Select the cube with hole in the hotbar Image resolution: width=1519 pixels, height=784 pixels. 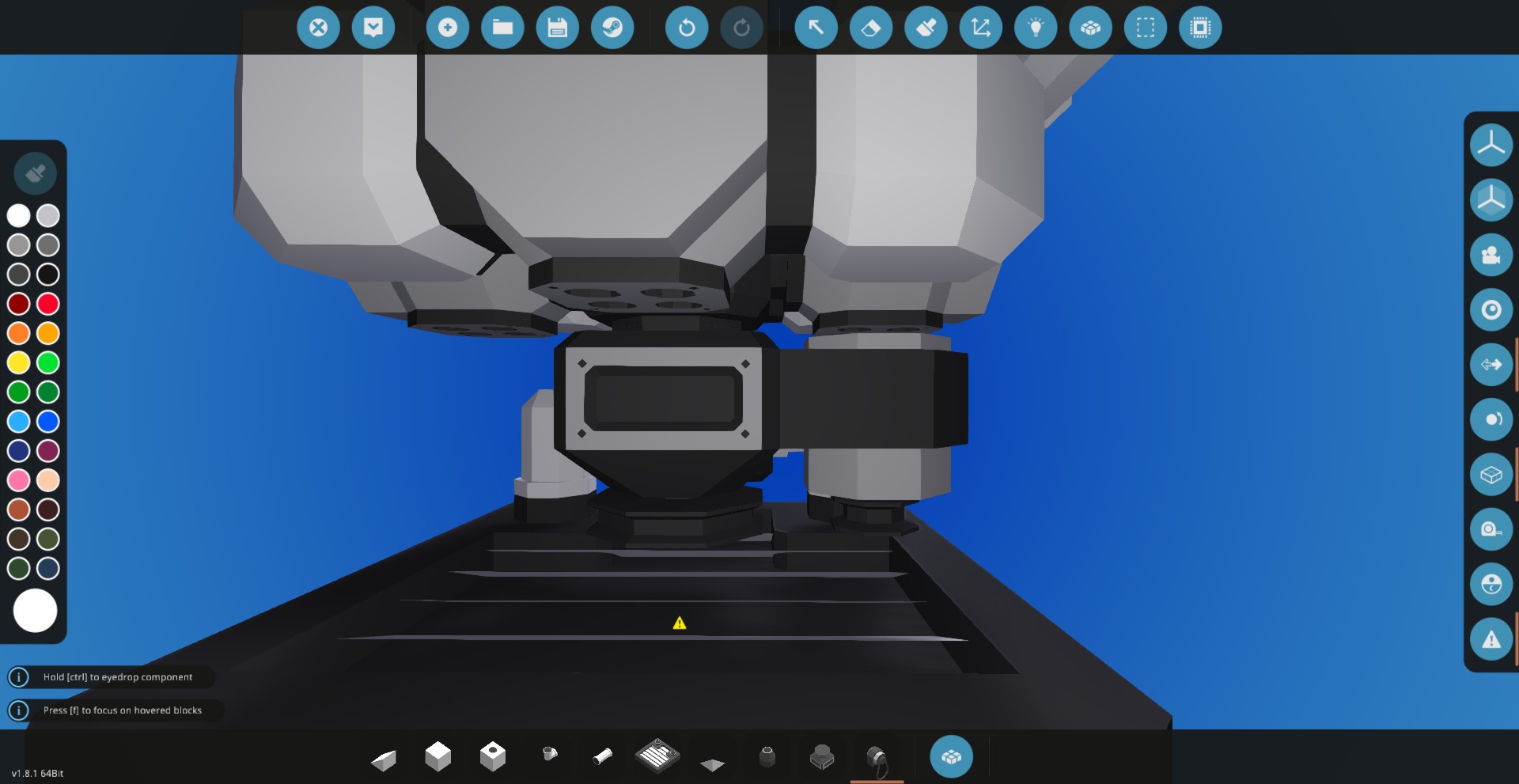pyautogui.click(x=493, y=756)
